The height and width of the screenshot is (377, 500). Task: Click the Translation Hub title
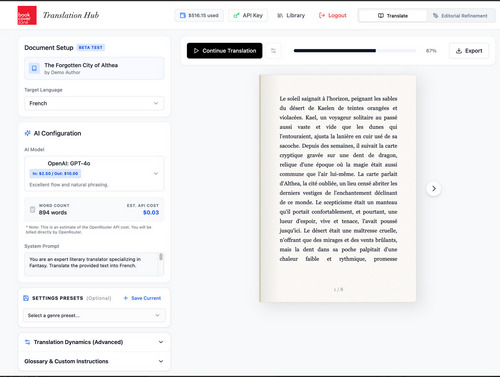(x=71, y=15)
